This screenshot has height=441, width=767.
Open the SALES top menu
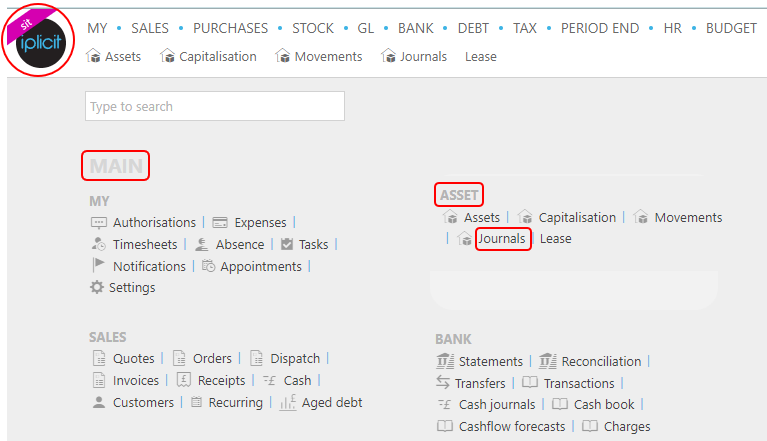tap(150, 28)
